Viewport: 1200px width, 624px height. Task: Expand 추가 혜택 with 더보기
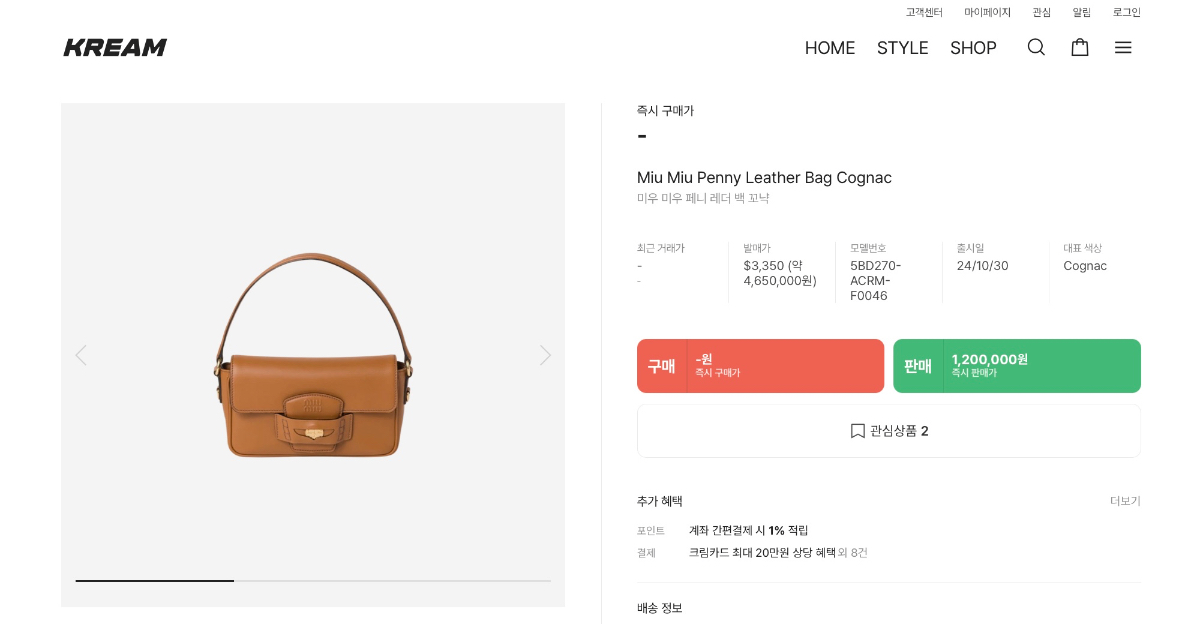[1125, 501]
